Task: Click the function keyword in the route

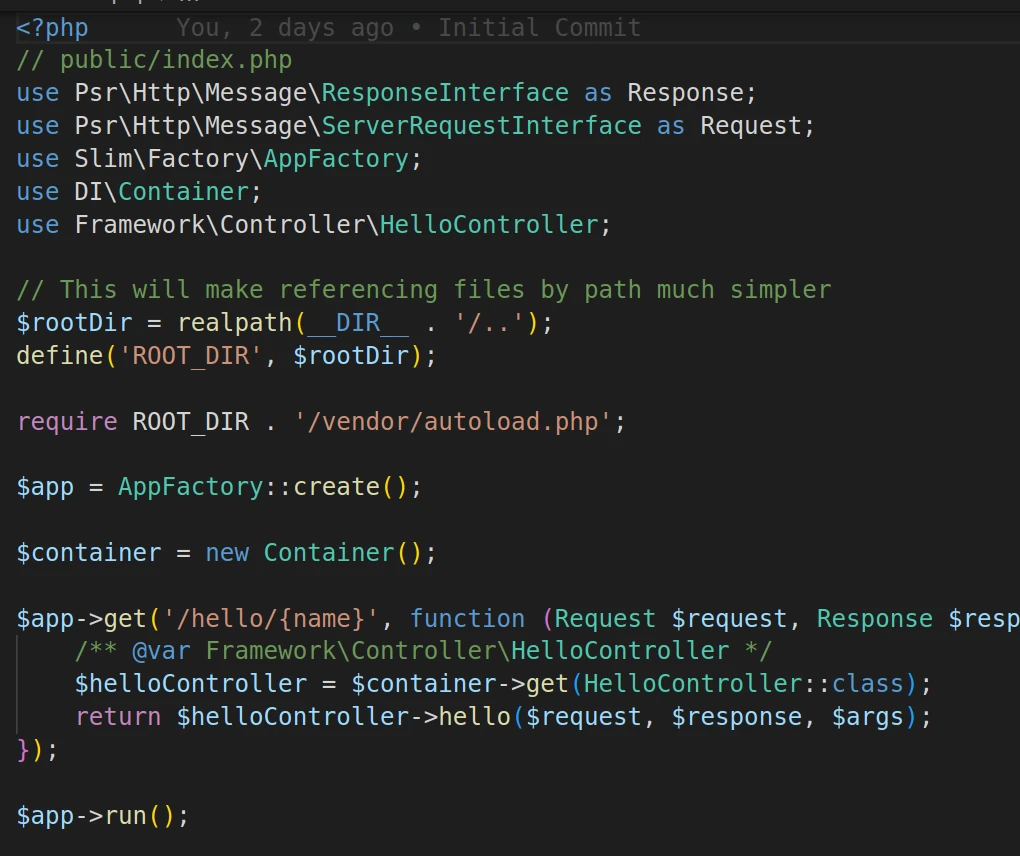Action: pyautogui.click(x=467, y=619)
